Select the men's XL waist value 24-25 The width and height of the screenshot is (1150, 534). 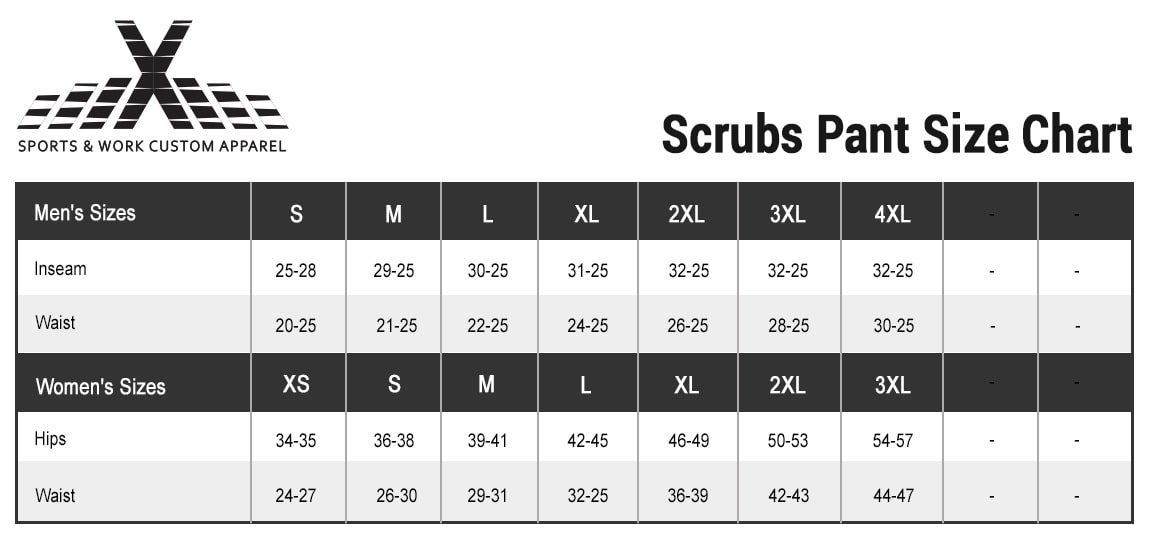click(x=587, y=326)
